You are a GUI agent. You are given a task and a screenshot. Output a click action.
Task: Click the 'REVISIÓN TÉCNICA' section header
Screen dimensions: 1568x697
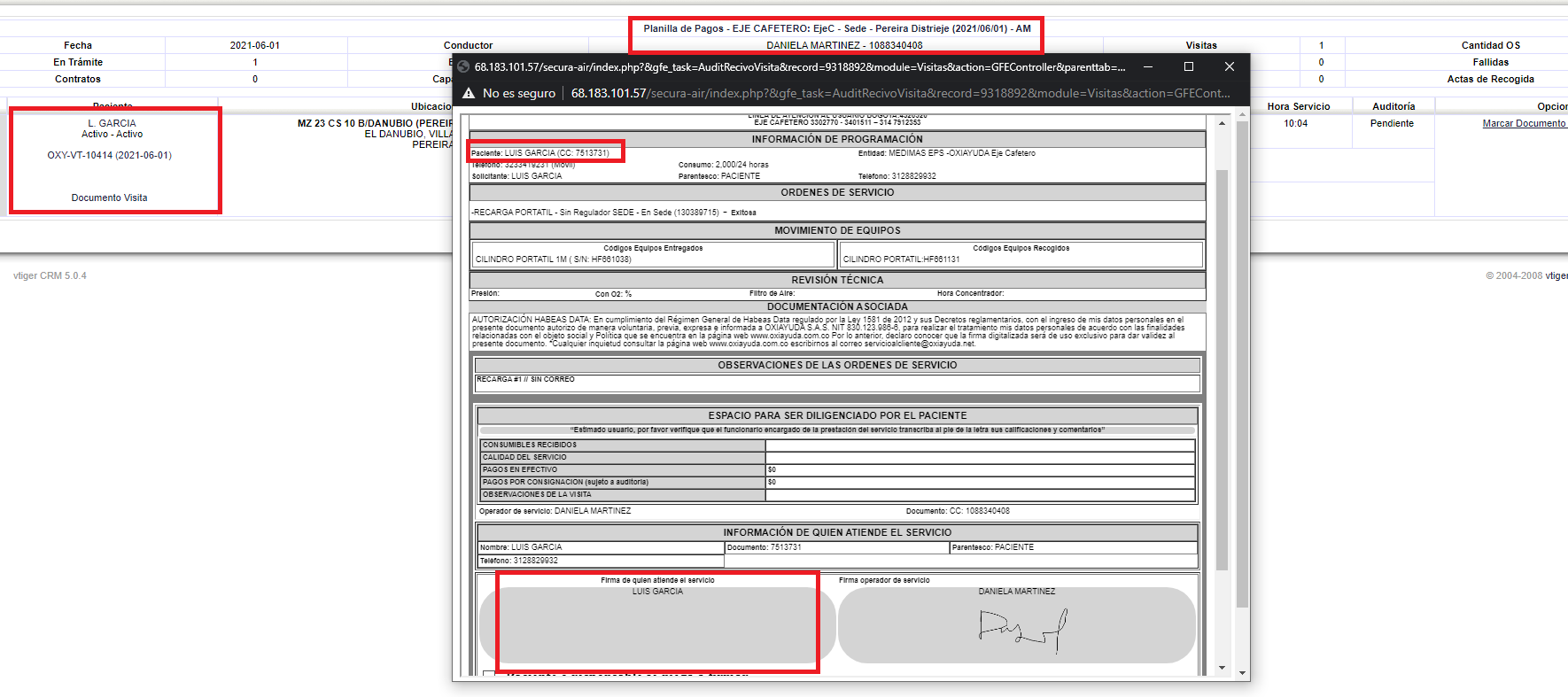point(837,280)
